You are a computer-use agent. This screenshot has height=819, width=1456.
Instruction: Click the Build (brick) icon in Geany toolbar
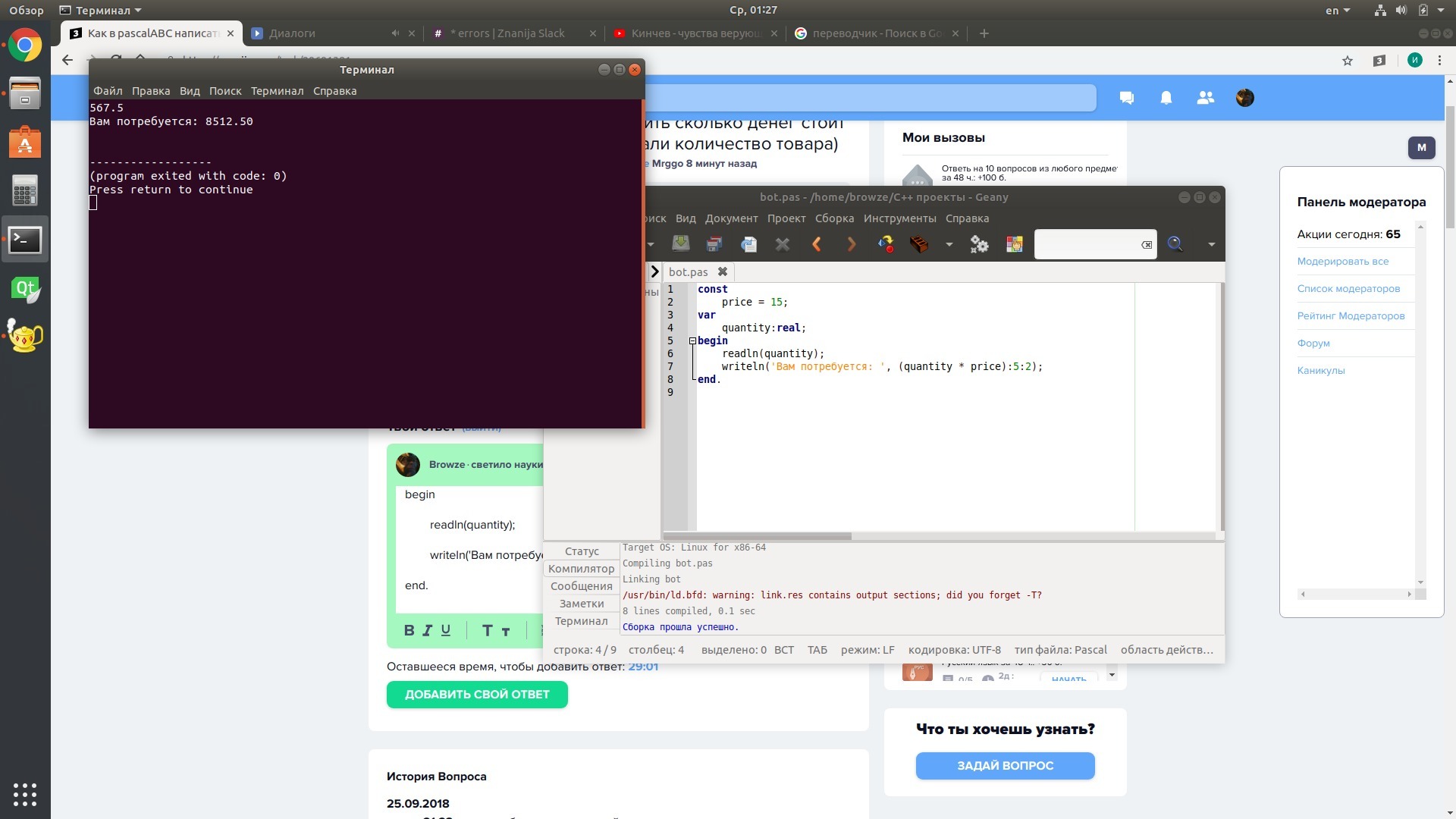(x=919, y=244)
